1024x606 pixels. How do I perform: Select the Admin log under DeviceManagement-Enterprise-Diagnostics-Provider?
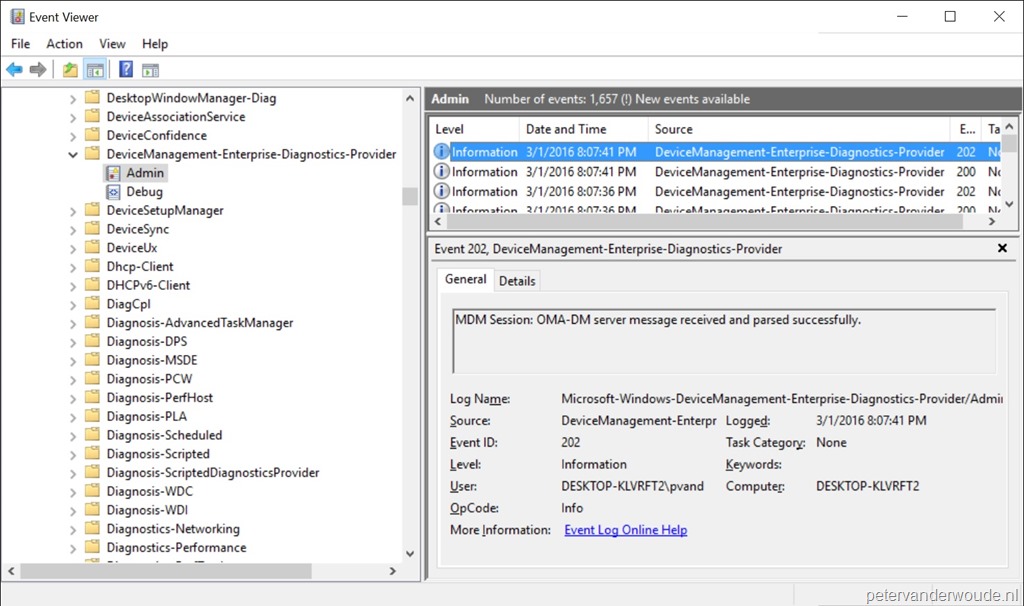[143, 172]
